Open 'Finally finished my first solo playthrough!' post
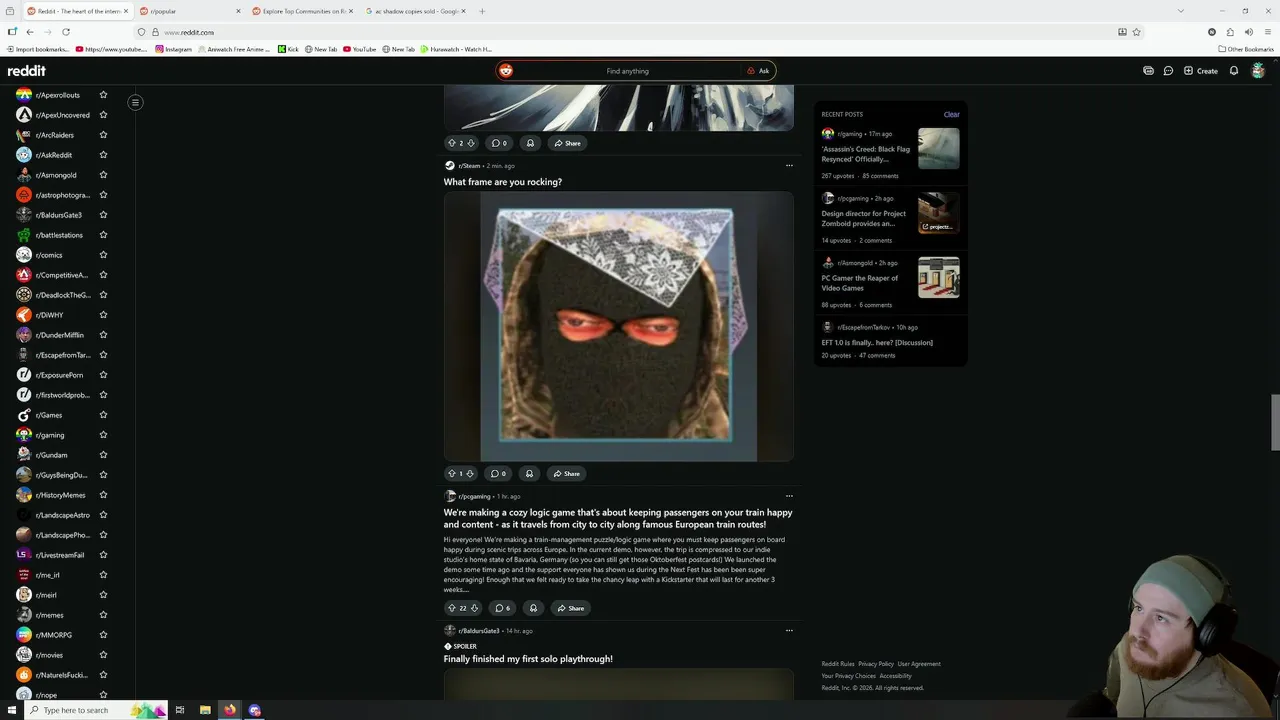 click(x=528, y=659)
